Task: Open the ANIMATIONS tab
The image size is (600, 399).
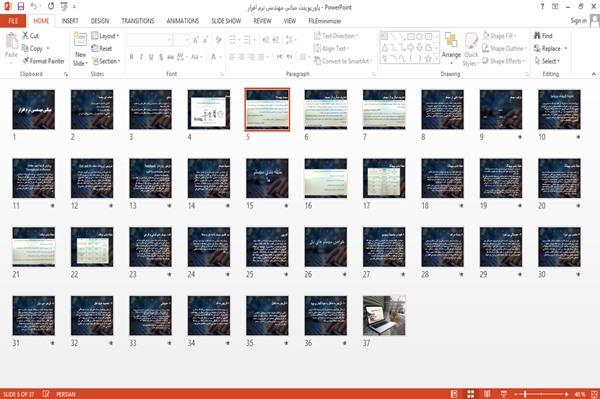Action: pyautogui.click(x=183, y=21)
